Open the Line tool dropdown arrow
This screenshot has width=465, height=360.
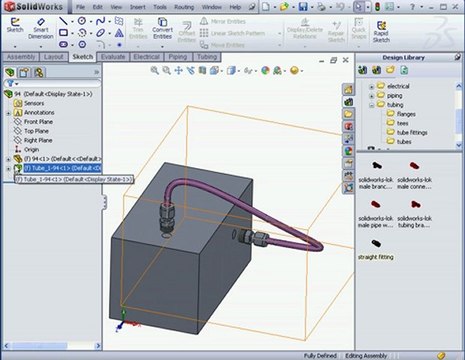tap(72, 22)
